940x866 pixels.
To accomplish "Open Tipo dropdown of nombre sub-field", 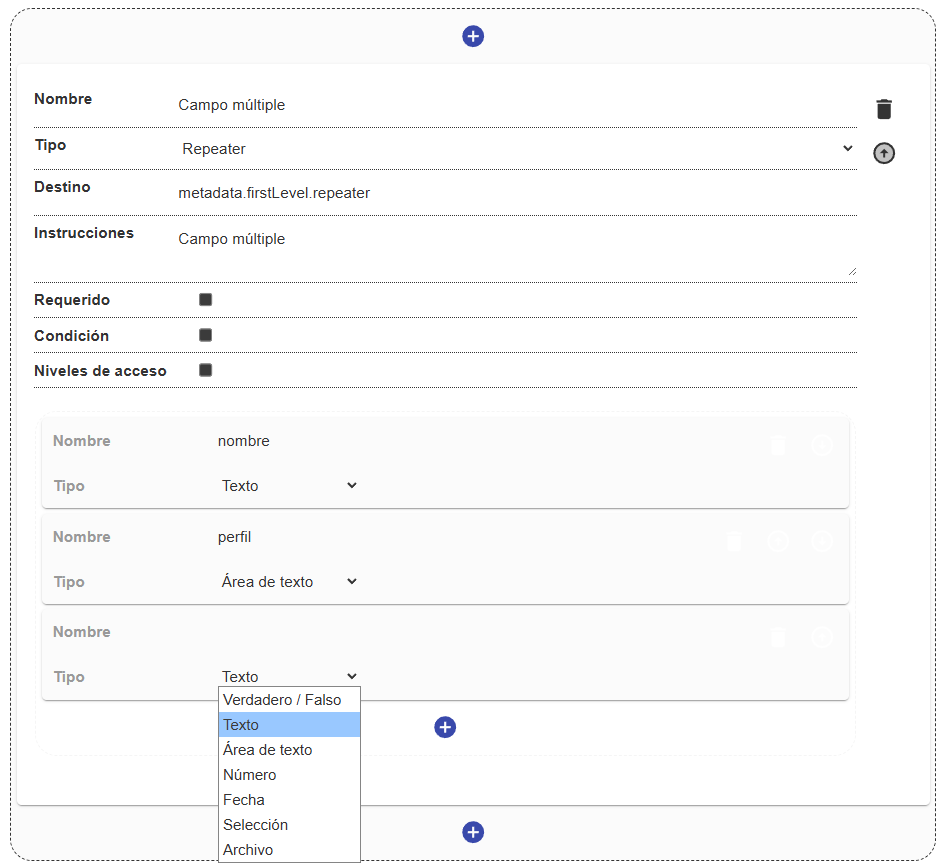I will coord(289,485).
